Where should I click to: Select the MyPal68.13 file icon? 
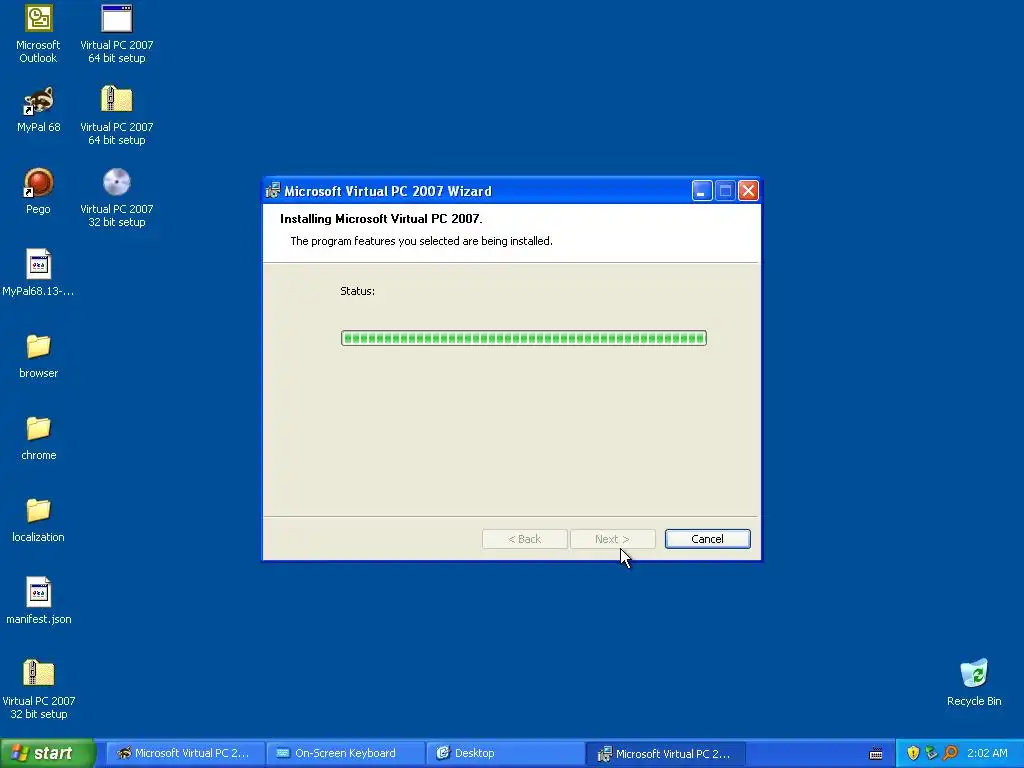pos(38,273)
